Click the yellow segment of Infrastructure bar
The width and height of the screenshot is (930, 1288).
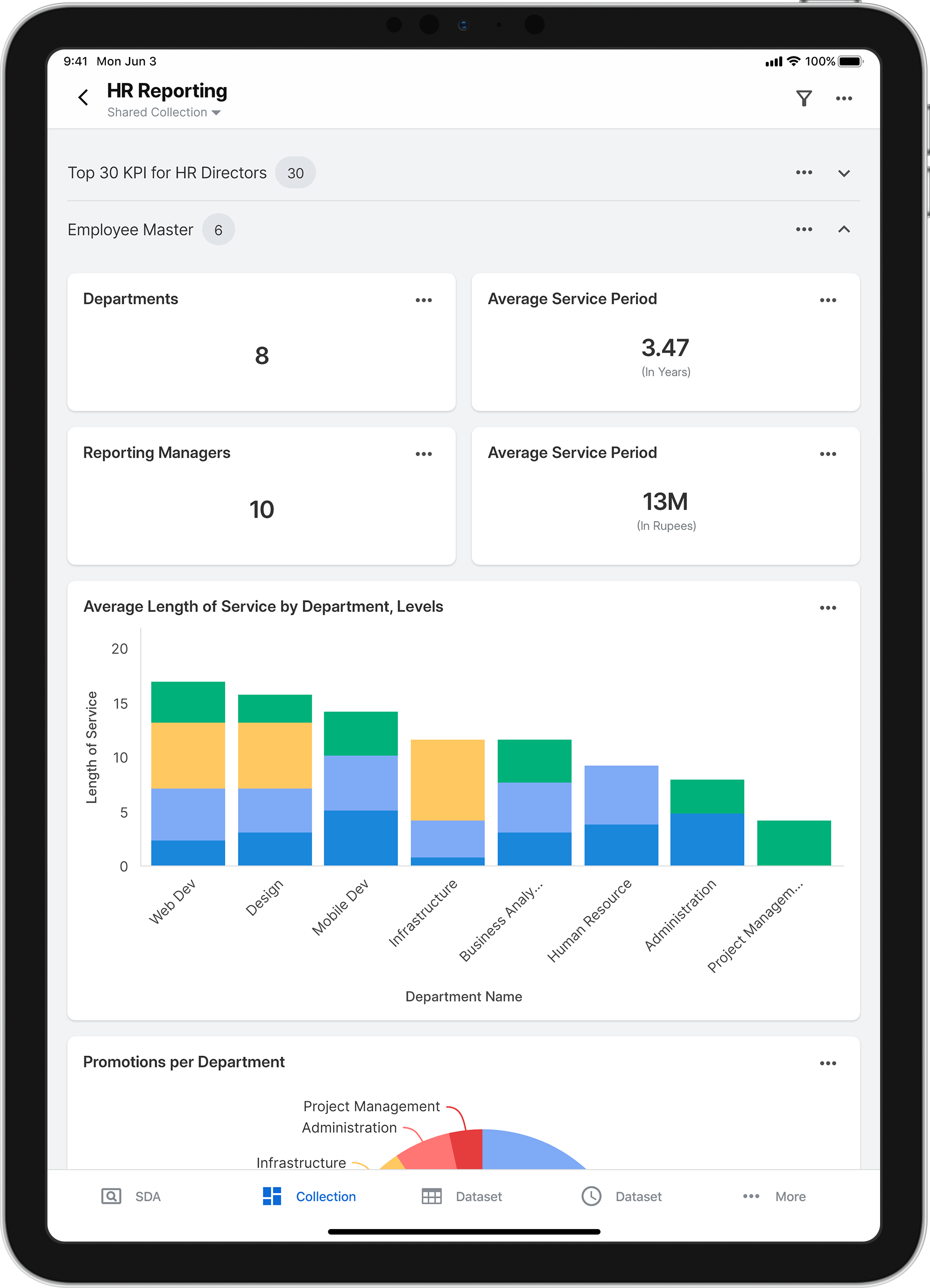coord(447,780)
